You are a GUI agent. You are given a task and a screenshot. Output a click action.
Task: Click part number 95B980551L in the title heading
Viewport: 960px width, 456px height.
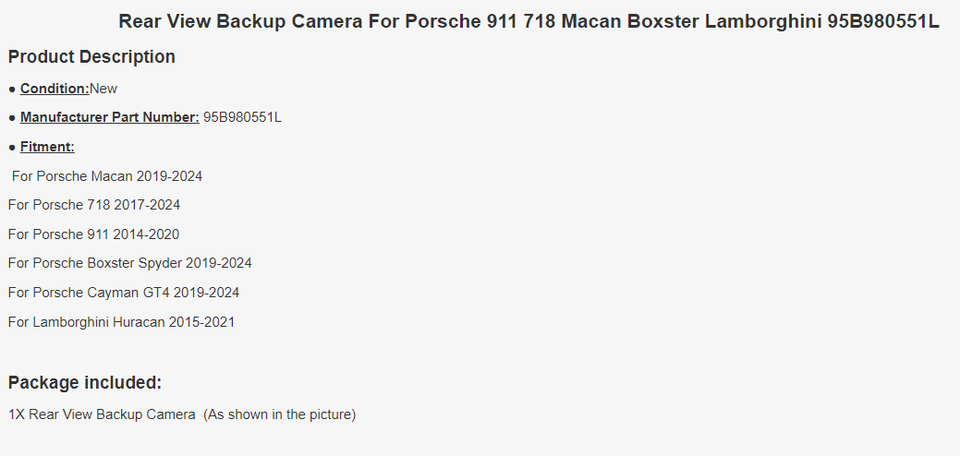pyautogui.click(x=883, y=21)
